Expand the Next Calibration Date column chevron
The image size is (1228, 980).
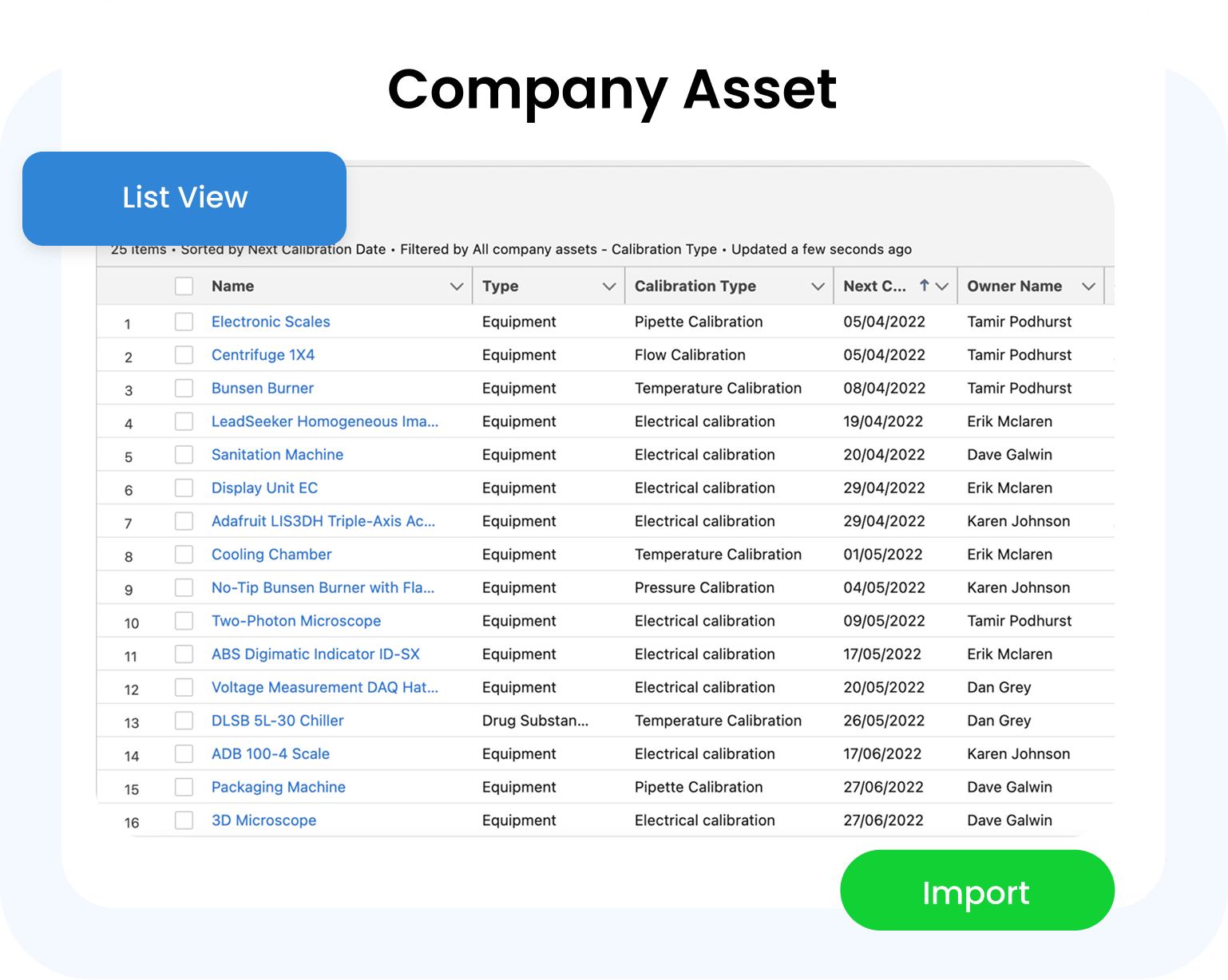942,286
